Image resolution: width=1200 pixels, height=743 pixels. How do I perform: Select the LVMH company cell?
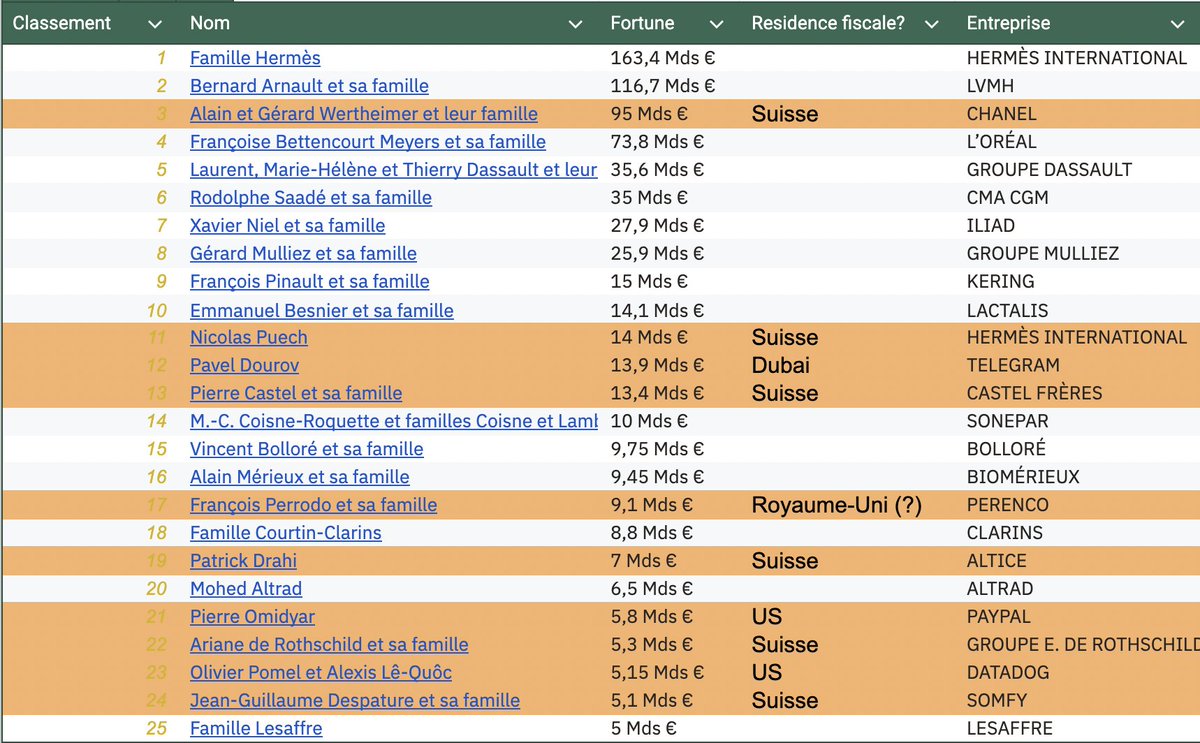pyautogui.click(x=990, y=86)
